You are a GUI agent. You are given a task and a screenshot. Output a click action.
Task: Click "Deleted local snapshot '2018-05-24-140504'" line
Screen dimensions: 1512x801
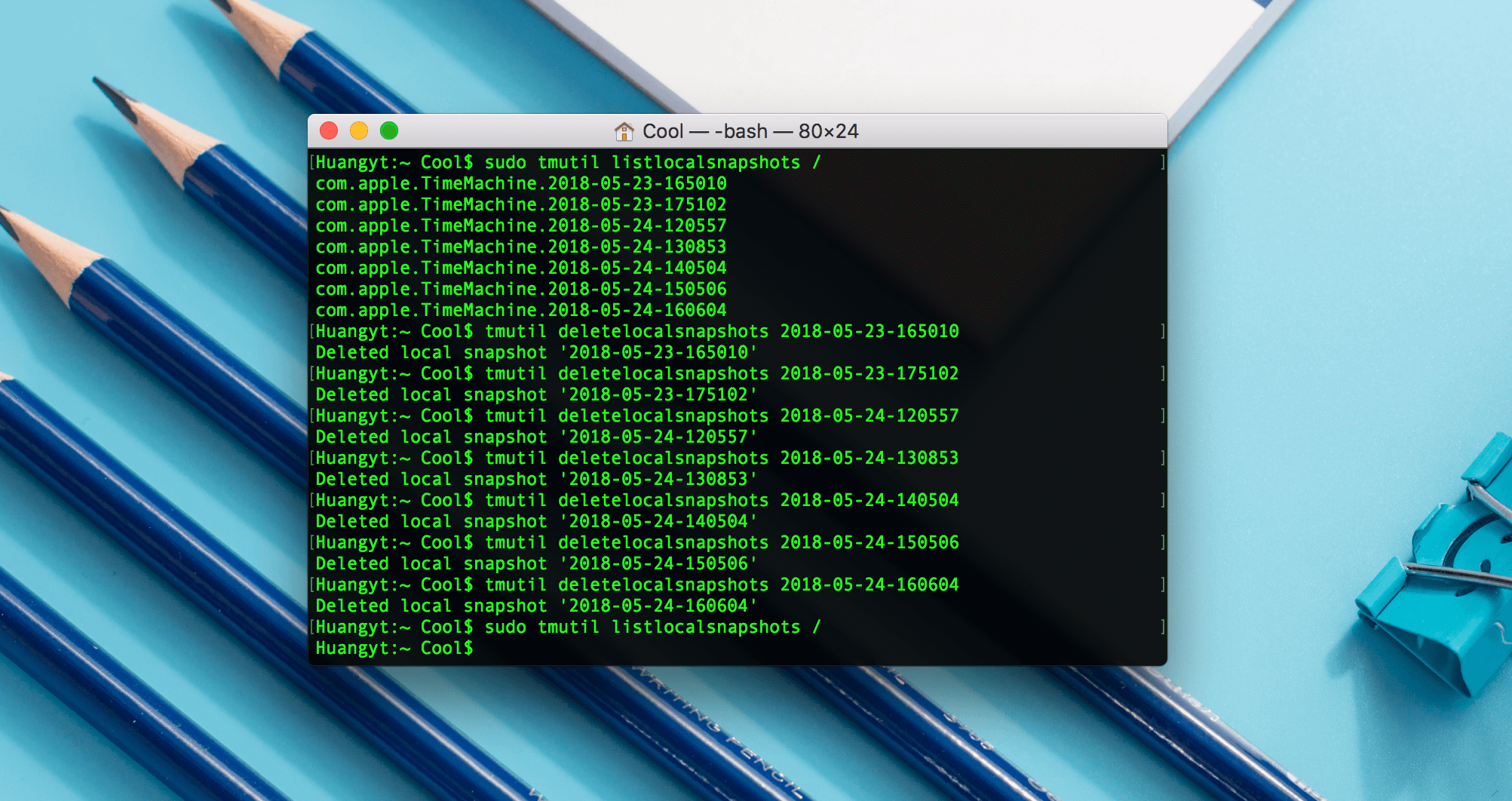536,521
